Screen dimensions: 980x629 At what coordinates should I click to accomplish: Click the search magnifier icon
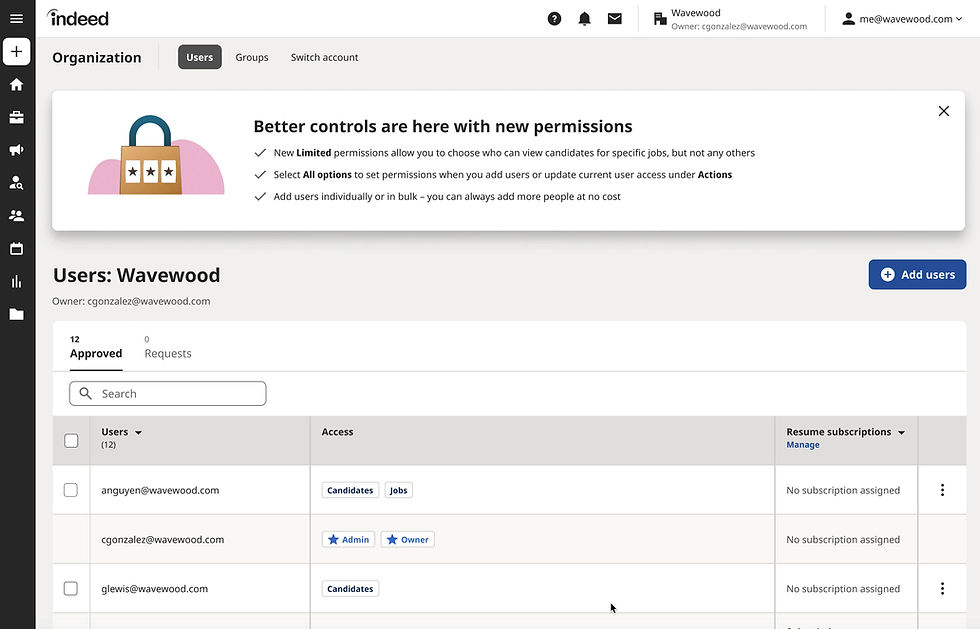point(86,393)
